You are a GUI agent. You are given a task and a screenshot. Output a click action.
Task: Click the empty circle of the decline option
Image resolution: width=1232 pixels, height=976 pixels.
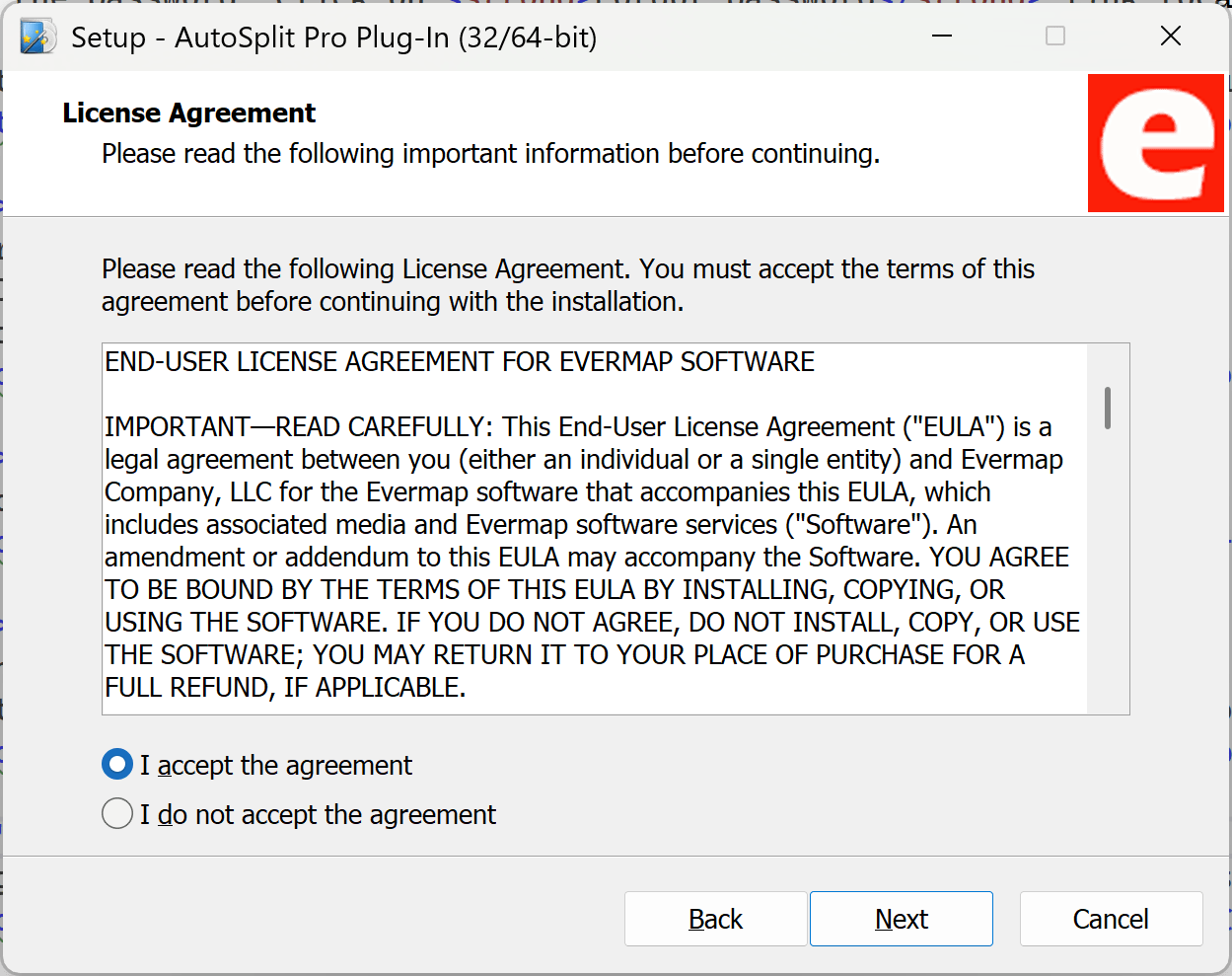116,813
